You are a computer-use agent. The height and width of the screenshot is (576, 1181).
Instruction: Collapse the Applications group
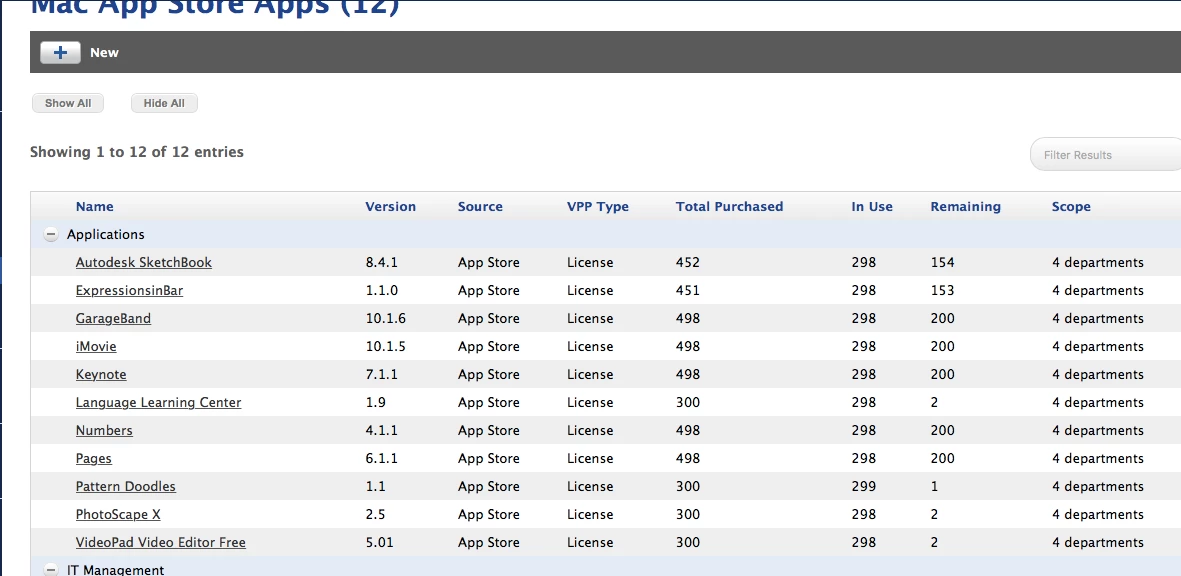click(50, 235)
